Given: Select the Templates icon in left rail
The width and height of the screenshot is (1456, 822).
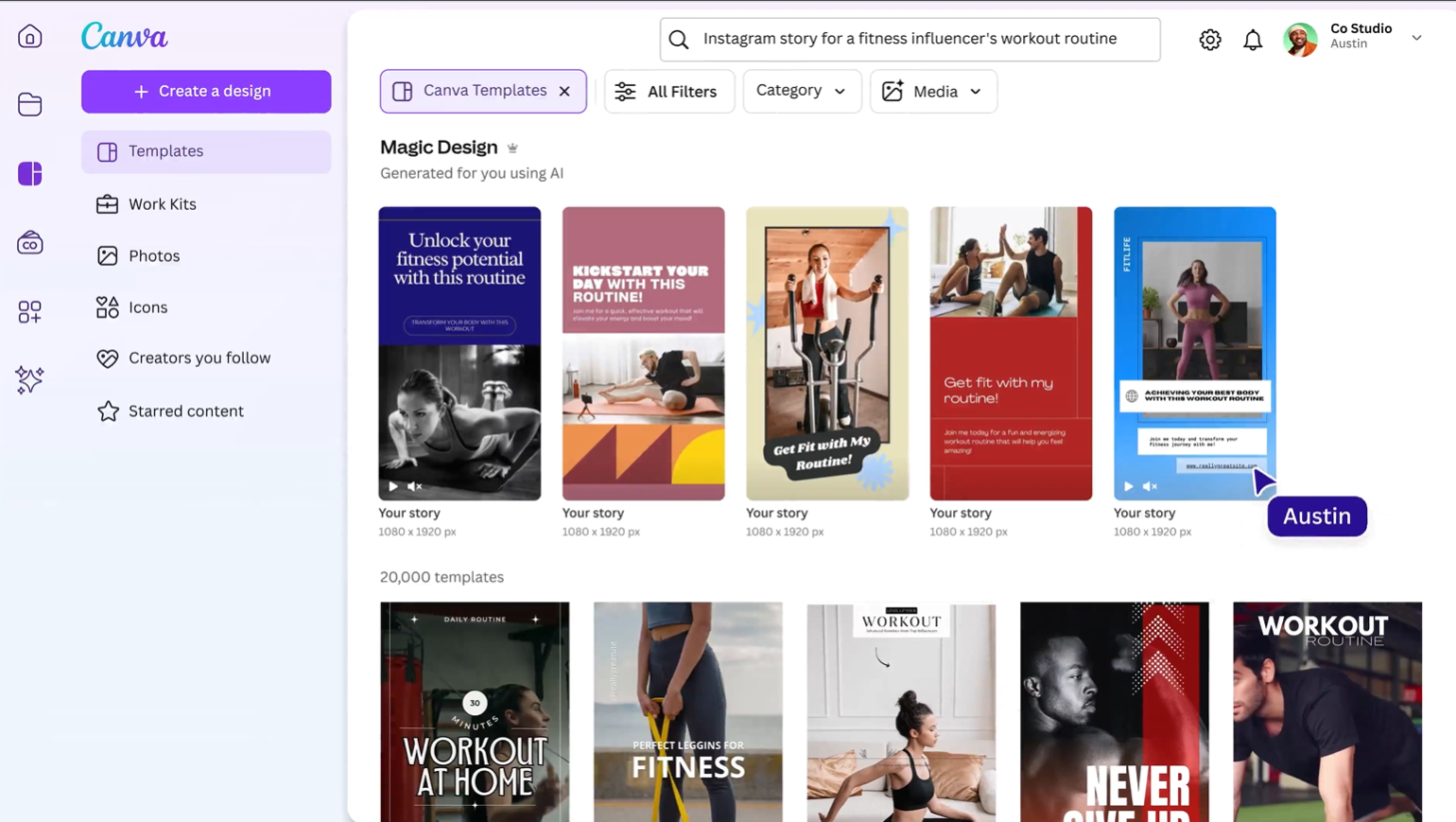Looking at the screenshot, I should (x=30, y=173).
